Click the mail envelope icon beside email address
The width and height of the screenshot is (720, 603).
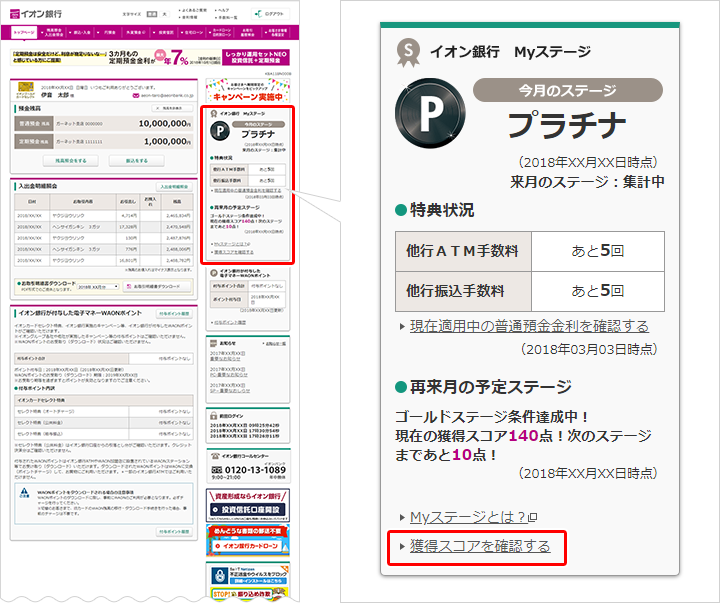[x=136, y=96]
